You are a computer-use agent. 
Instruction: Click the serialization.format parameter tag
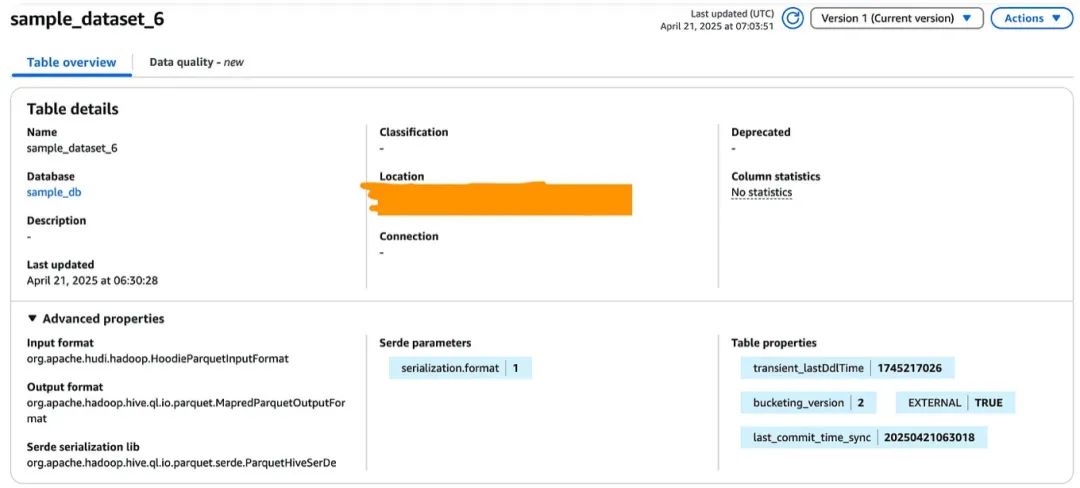click(x=460, y=368)
